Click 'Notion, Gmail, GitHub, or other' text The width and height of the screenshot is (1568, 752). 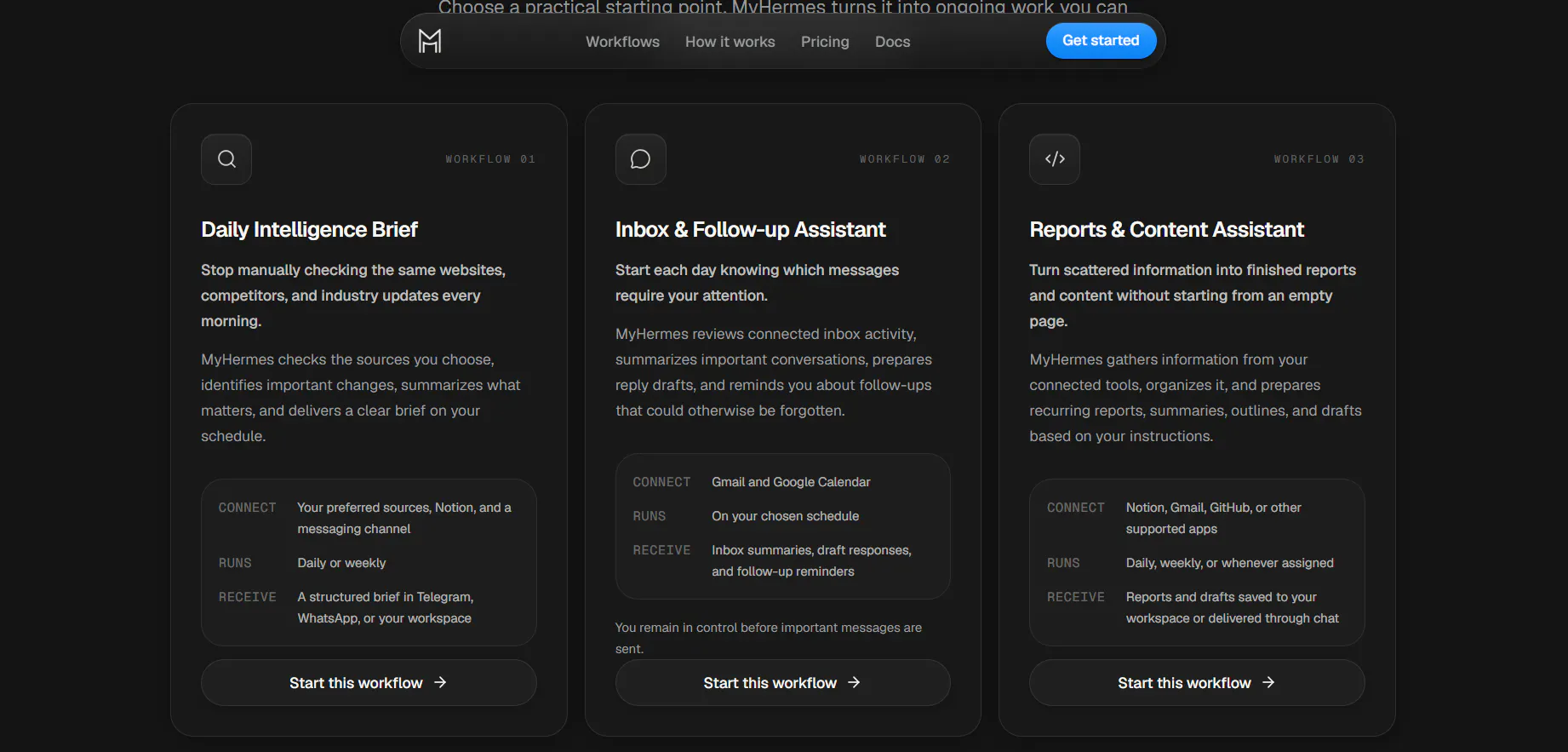click(1213, 518)
